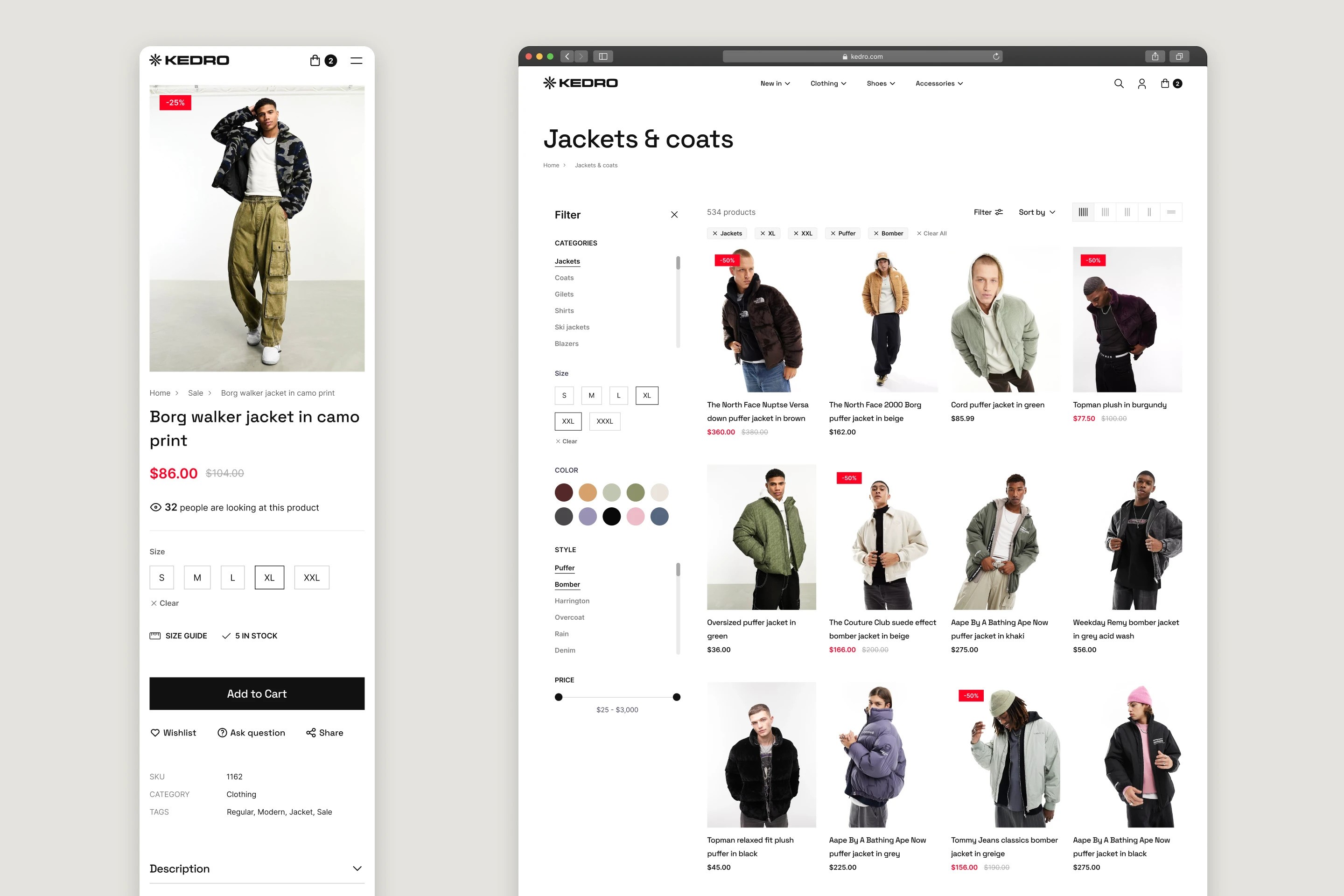Click the search magnifier icon in header
The height and width of the screenshot is (896, 1344).
(1118, 84)
